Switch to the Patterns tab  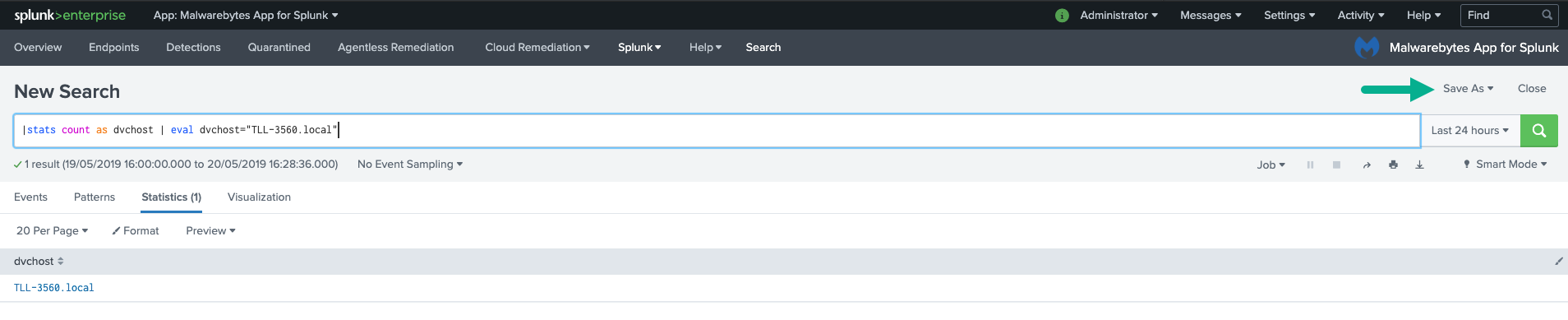click(x=95, y=197)
